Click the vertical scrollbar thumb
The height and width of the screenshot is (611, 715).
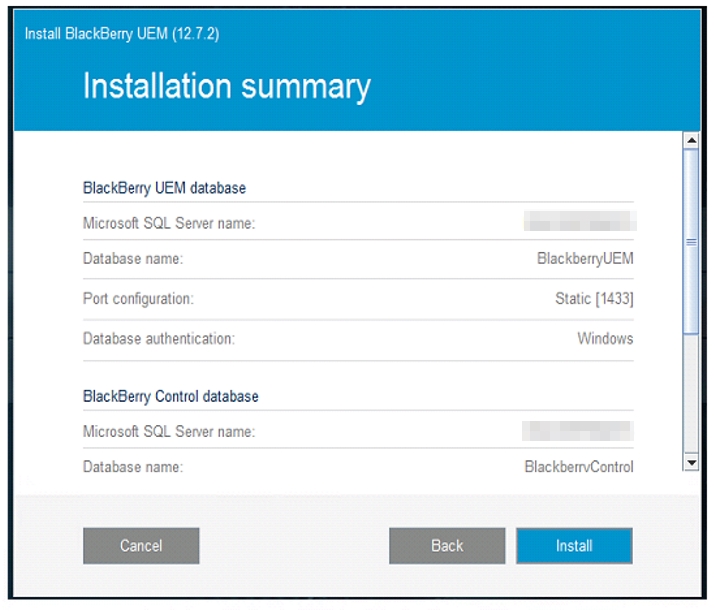tap(690, 242)
